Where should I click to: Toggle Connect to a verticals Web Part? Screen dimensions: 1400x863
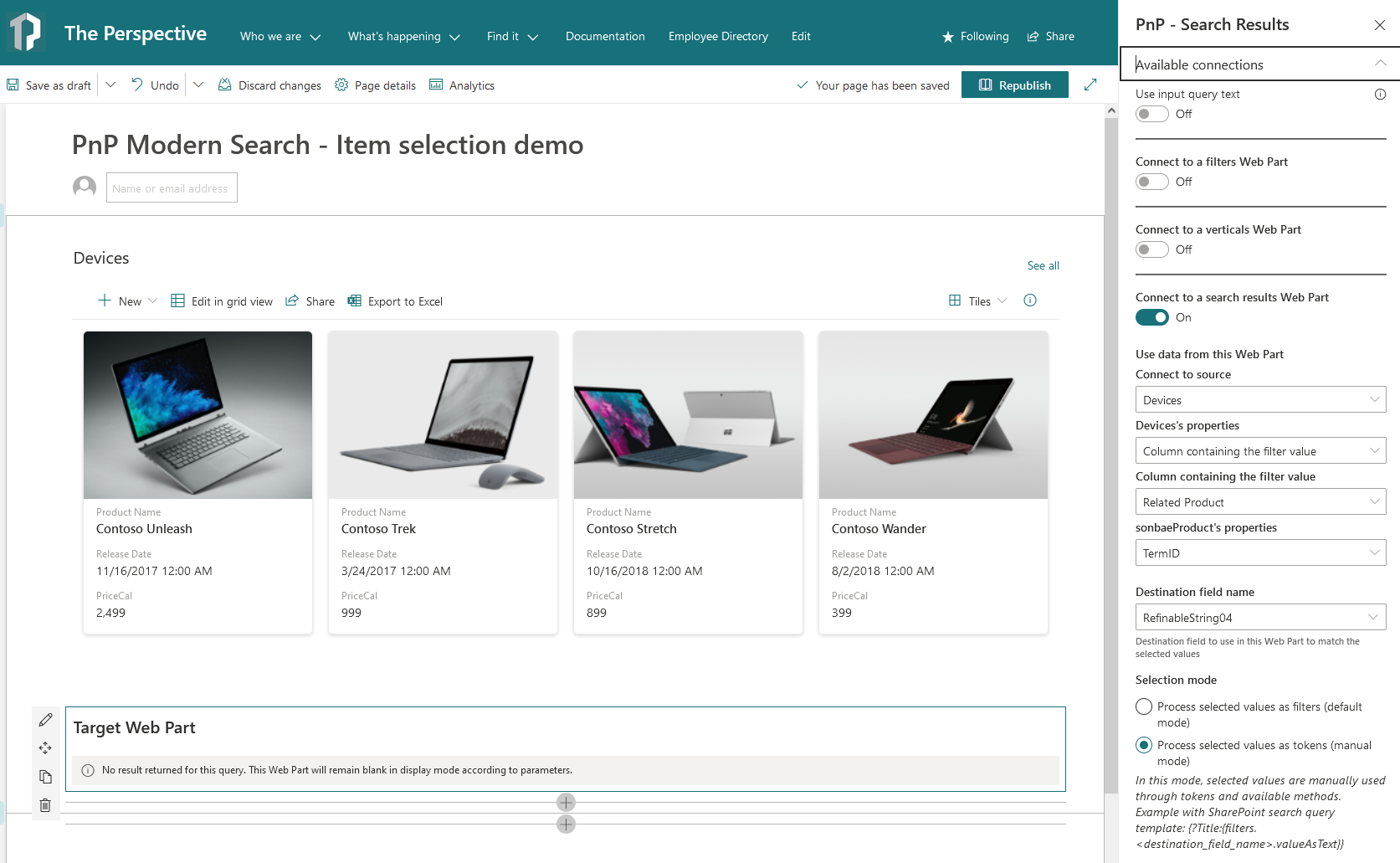pyautogui.click(x=1151, y=249)
